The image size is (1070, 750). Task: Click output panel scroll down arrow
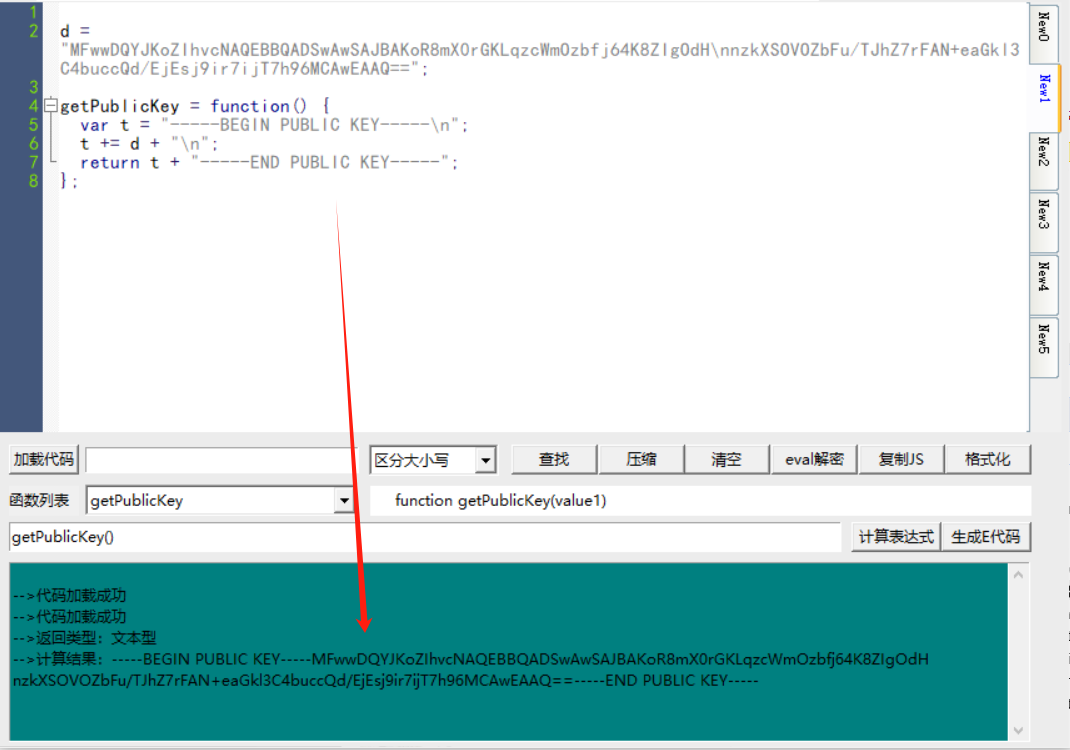click(1018, 730)
